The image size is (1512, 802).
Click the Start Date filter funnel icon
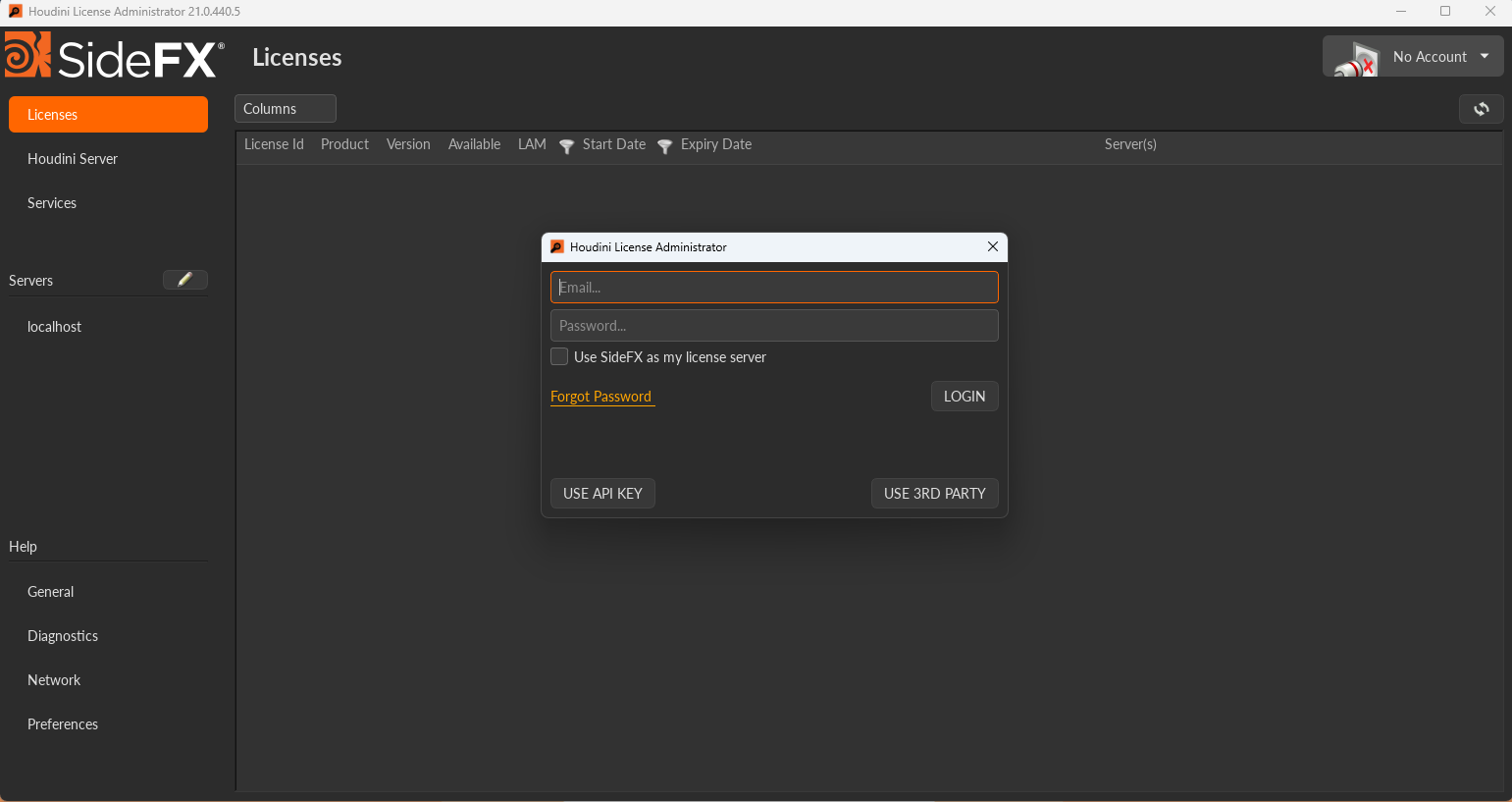pos(566,146)
